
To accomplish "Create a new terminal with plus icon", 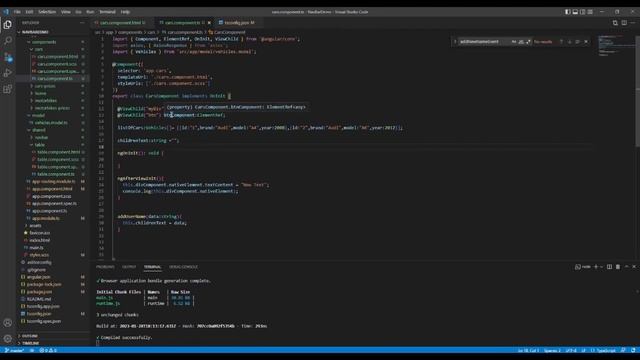I will [x=596, y=267].
